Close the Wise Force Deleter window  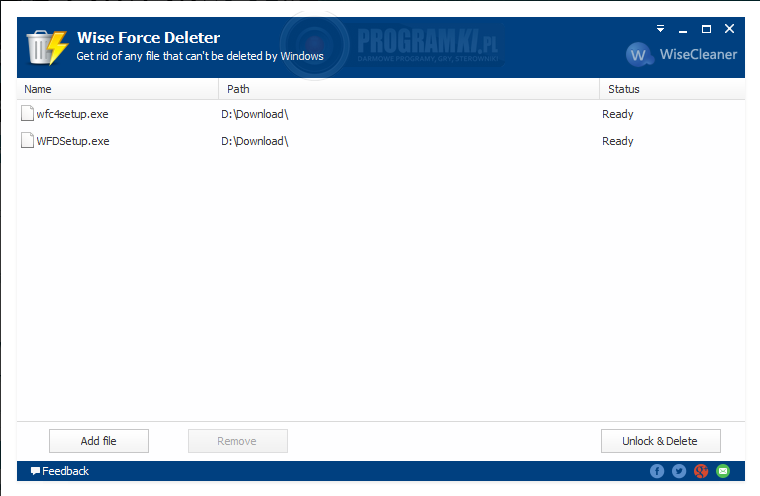[729, 29]
